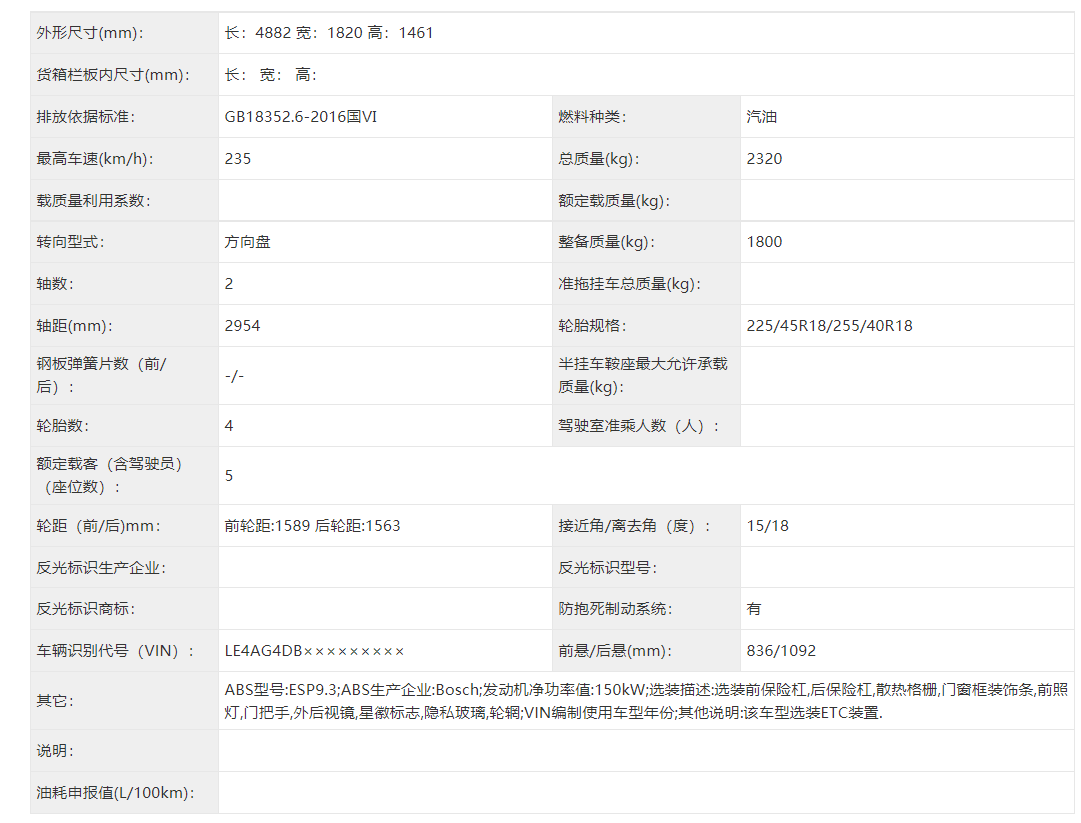Click the VIN value LE4AG4DB×××××××××

click(x=314, y=651)
